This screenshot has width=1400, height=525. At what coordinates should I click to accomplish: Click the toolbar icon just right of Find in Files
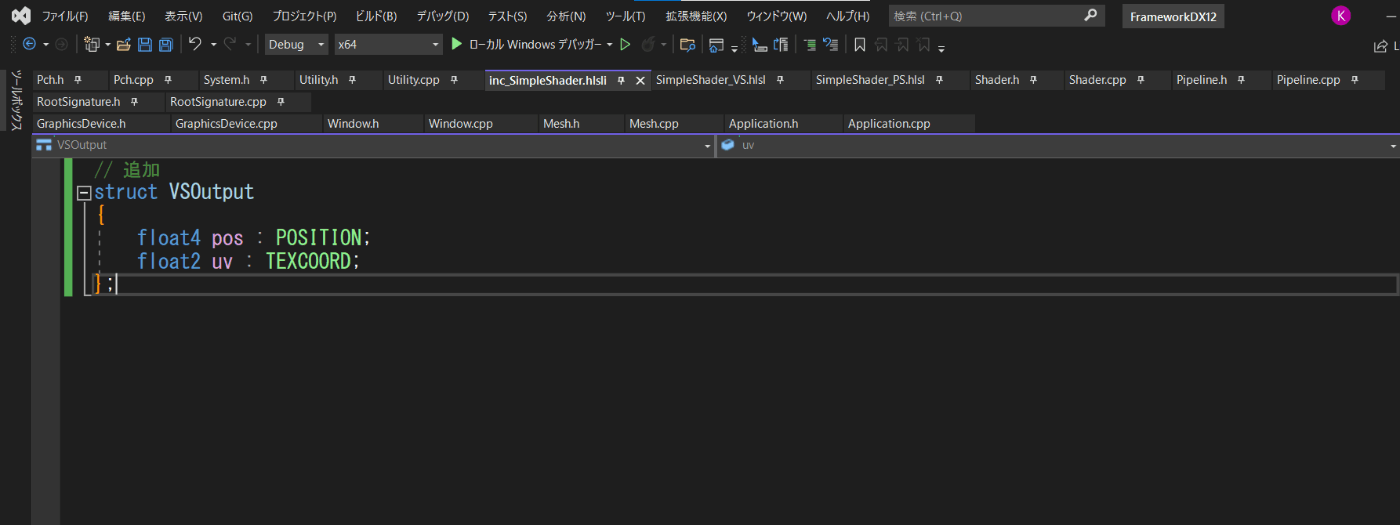[715, 44]
